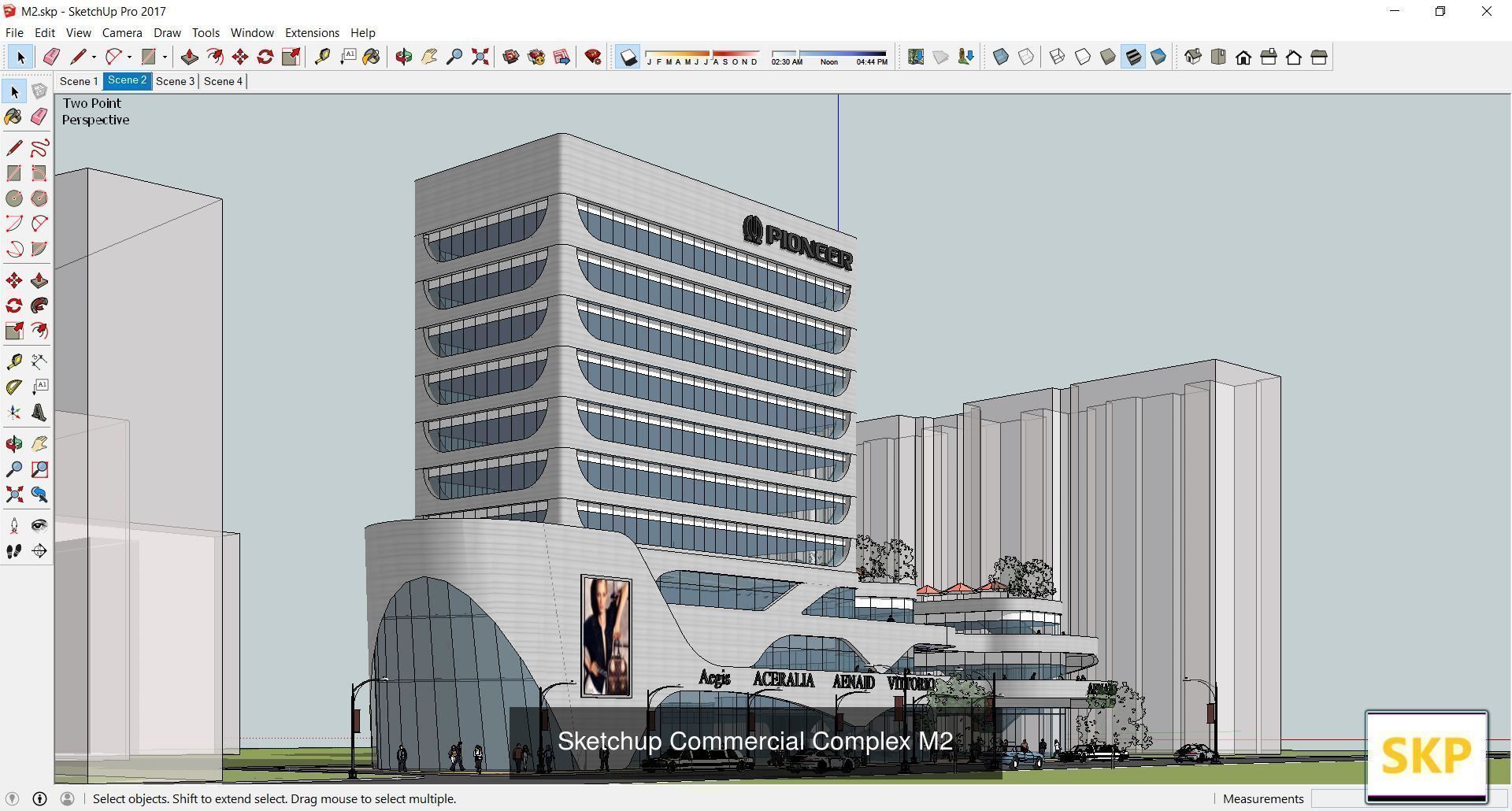
Task: Click the Add Location map icon
Action: (916, 57)
